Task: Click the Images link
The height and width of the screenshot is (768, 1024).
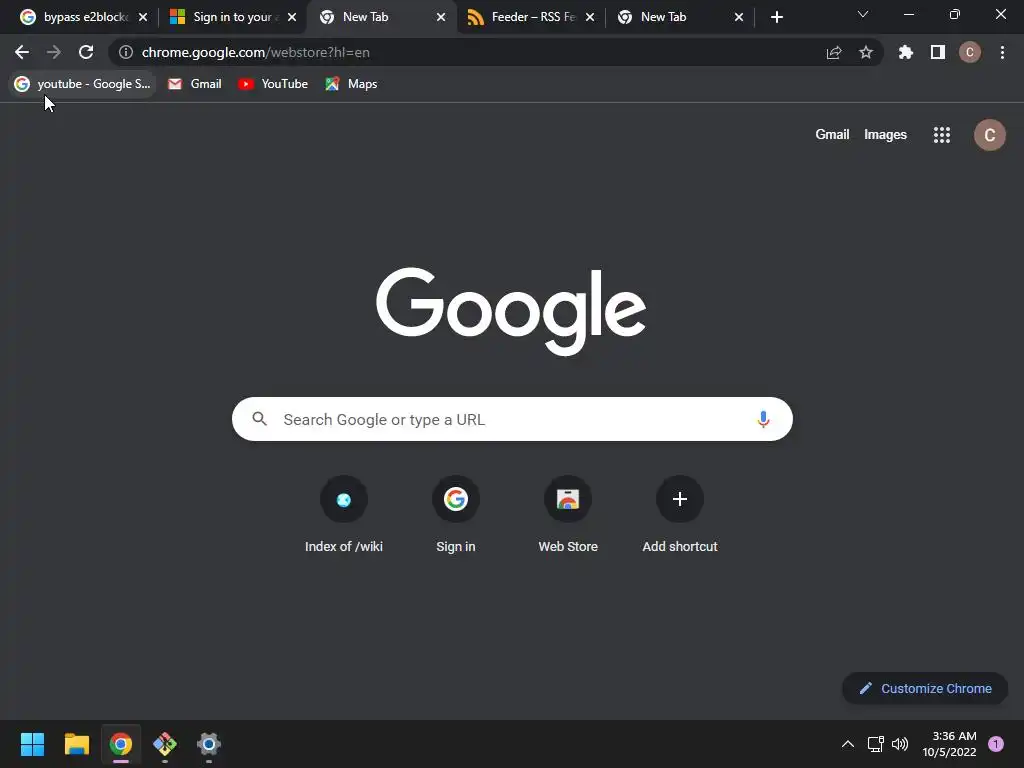Action: point(885,135)
